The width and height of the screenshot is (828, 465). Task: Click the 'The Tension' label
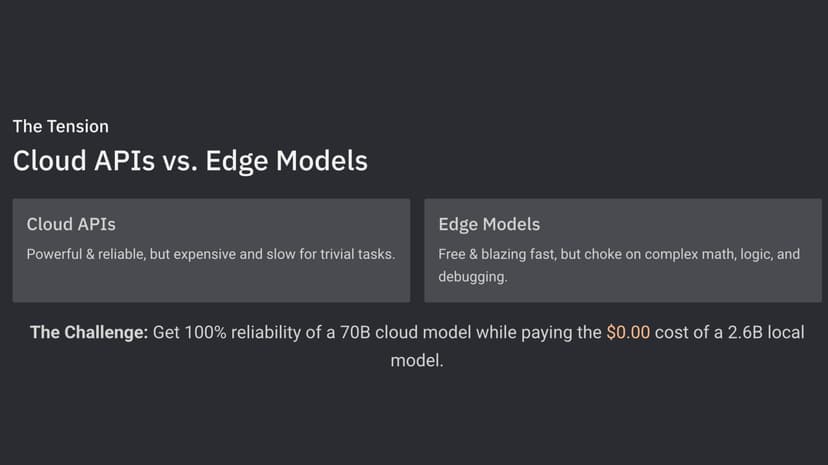click(x=61, y=127)
